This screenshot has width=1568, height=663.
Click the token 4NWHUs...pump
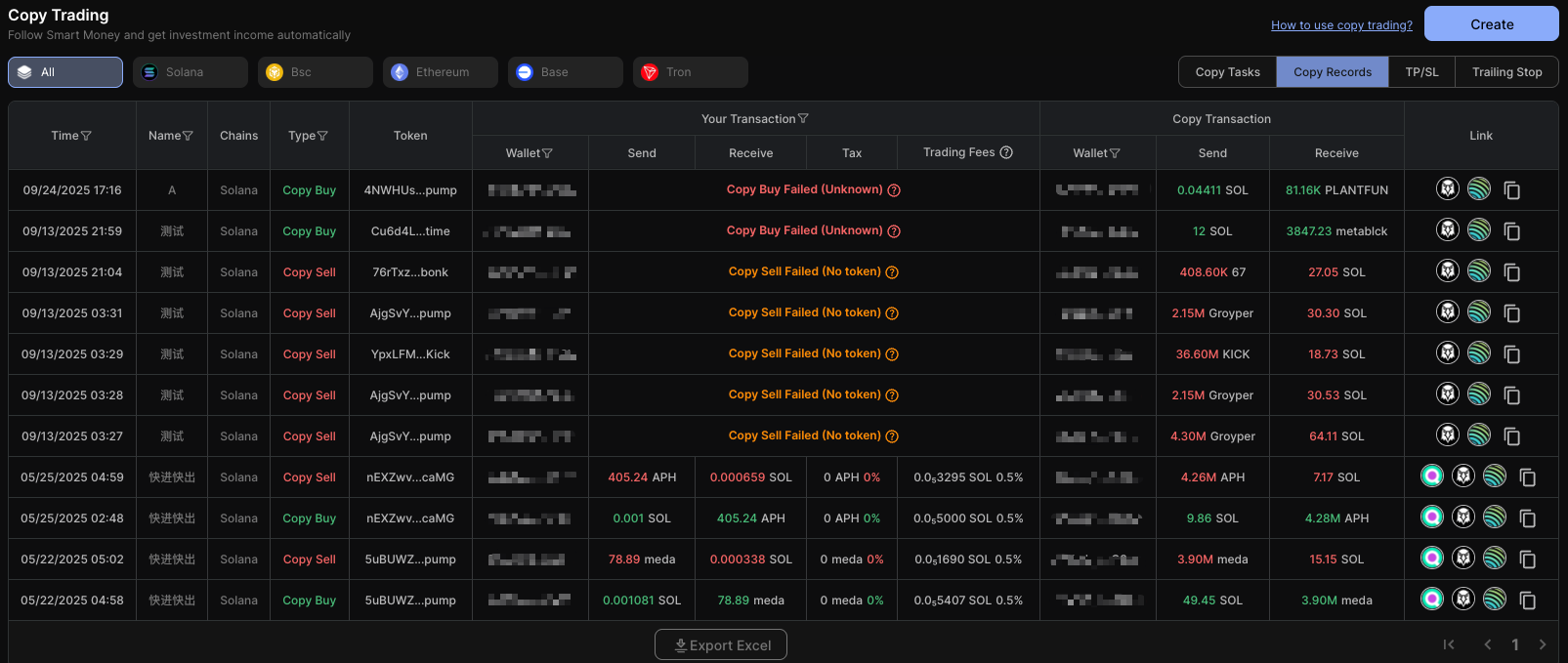(410, 190)
